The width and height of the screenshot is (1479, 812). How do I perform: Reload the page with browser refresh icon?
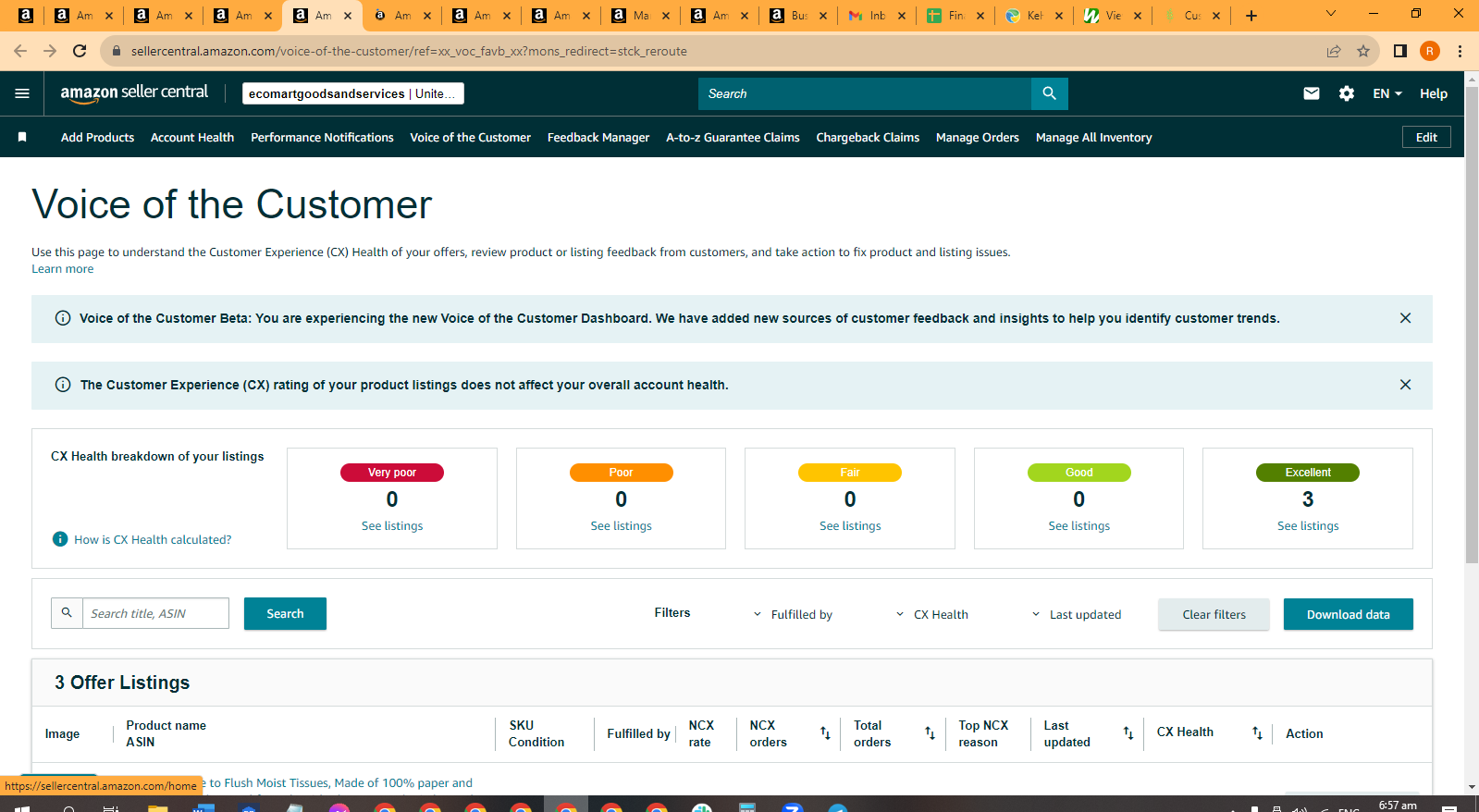[x=80, y=51]
